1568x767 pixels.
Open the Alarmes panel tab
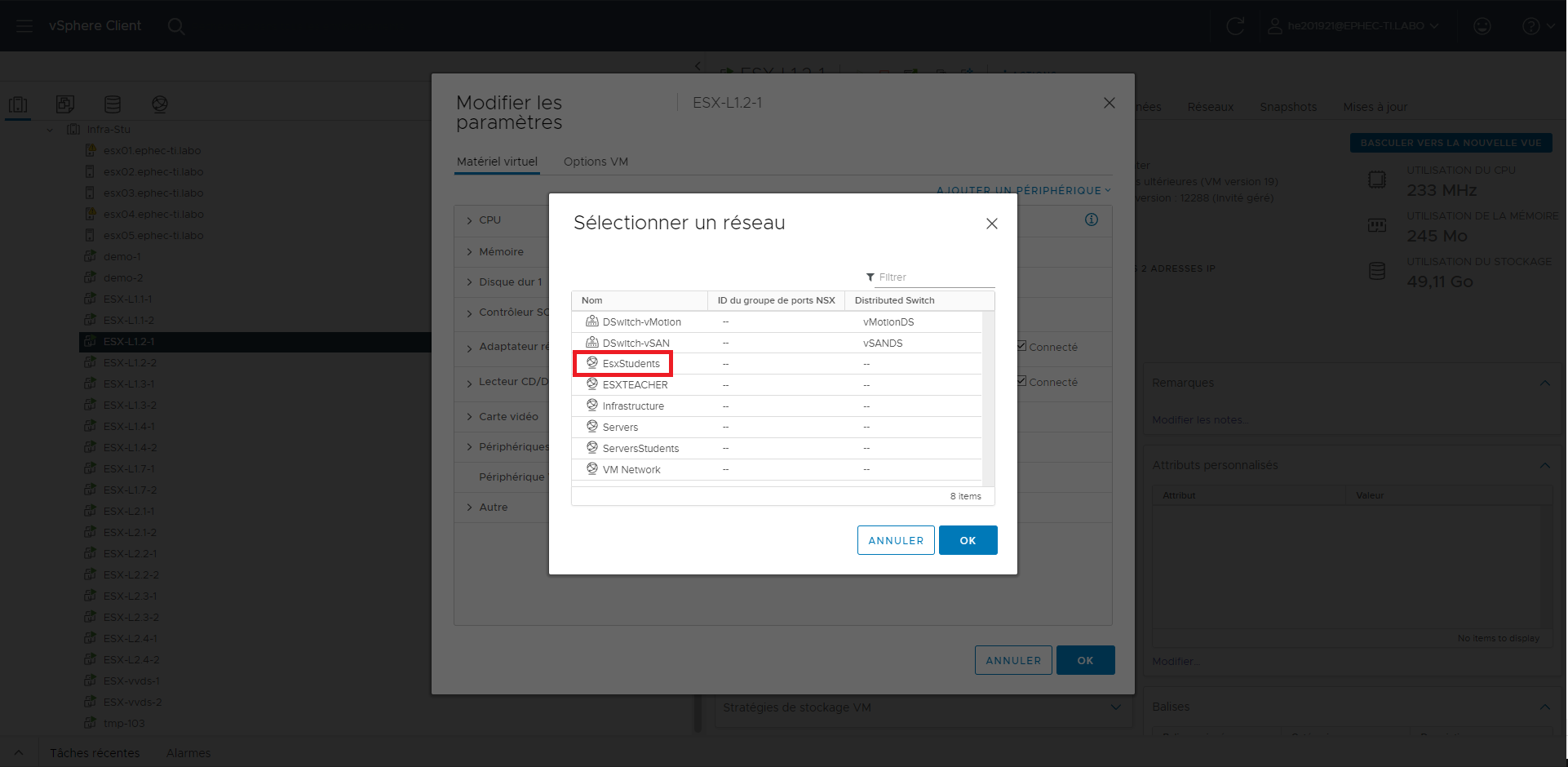point(188,753)
